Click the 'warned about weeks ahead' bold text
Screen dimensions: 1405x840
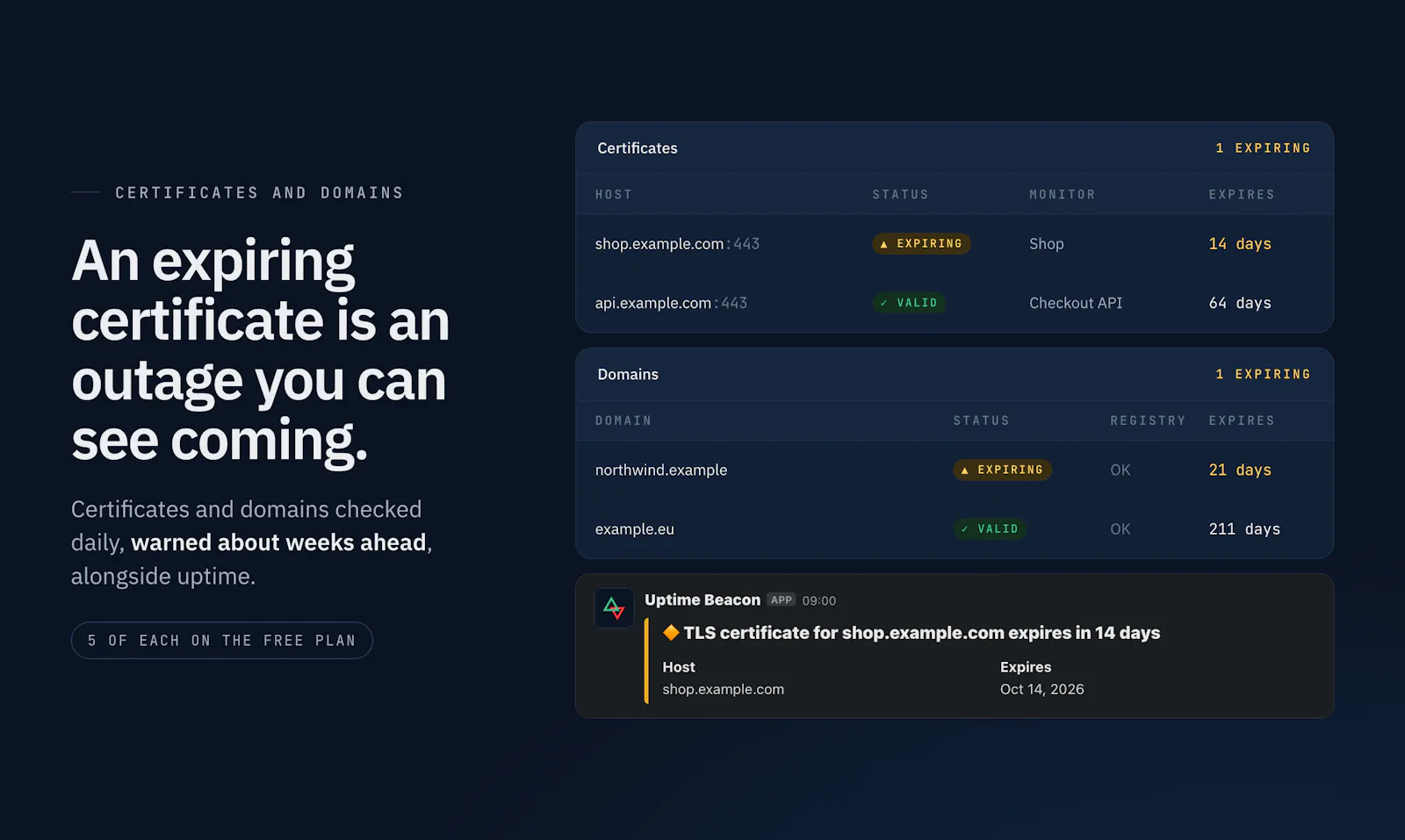[278, 543]
